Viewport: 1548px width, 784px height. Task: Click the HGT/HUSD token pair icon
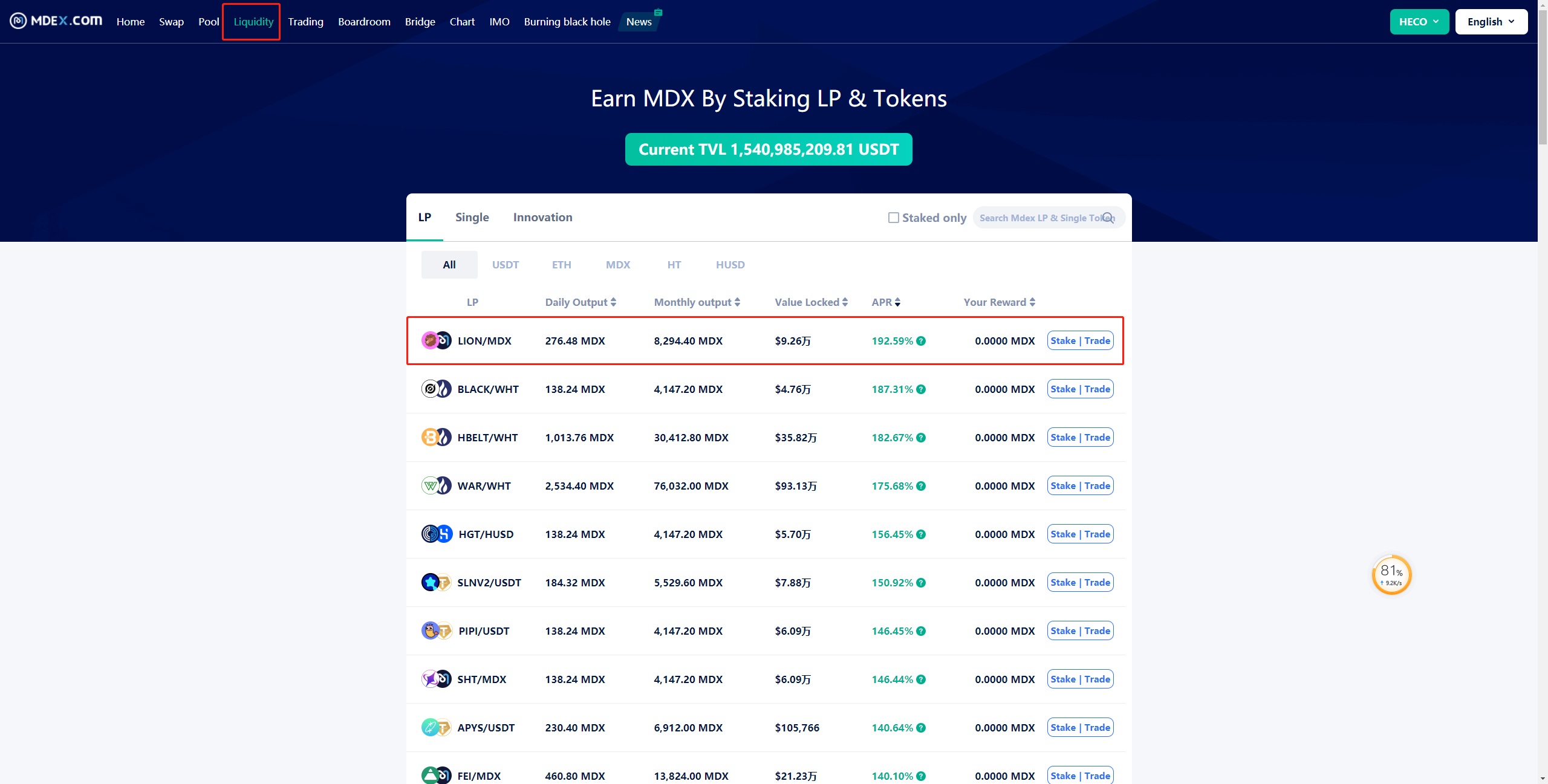[x=437, y=534]
